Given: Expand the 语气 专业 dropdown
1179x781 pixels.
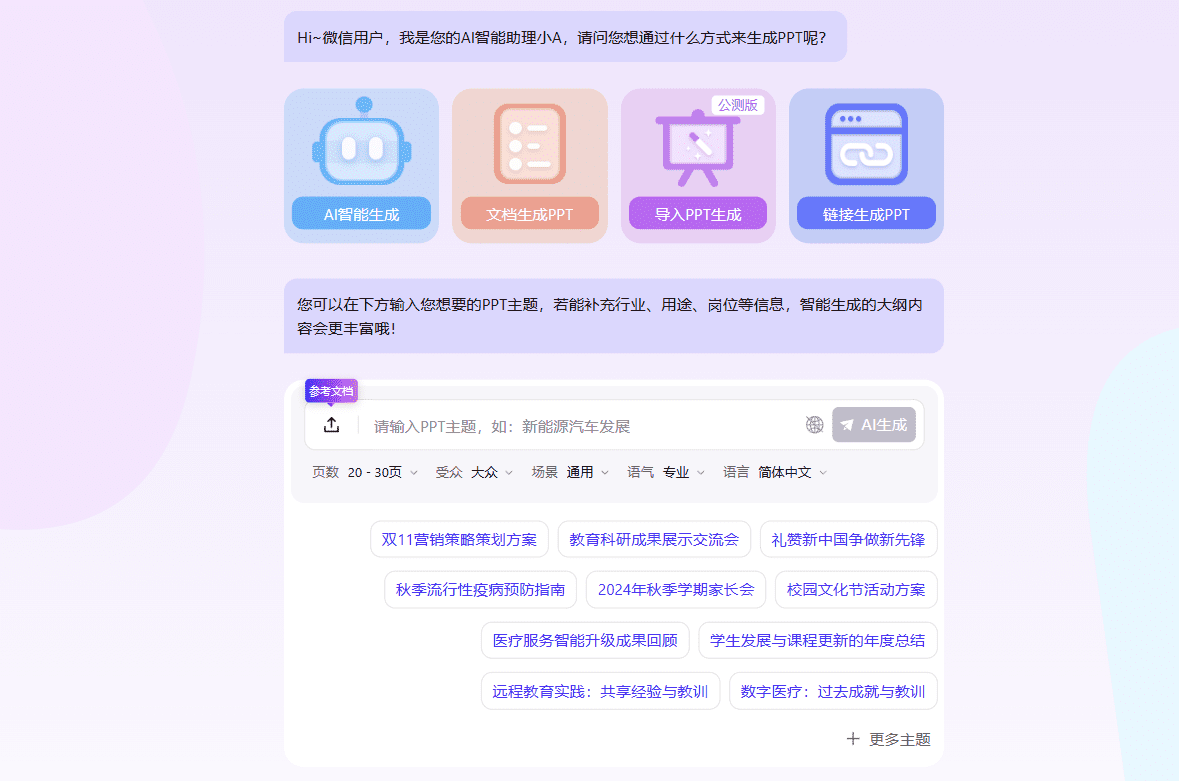Looking at the screenshot, I should tap(666, 472).
